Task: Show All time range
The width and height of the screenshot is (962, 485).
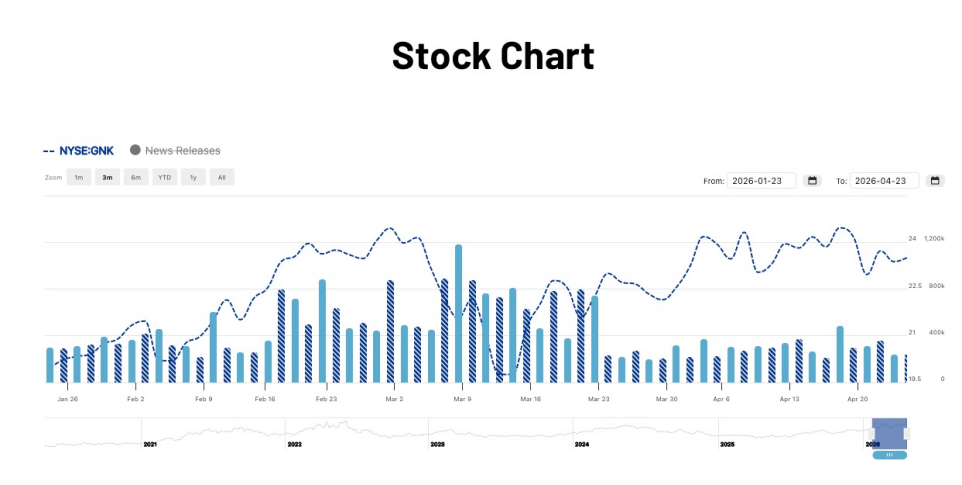Action: 222,178
